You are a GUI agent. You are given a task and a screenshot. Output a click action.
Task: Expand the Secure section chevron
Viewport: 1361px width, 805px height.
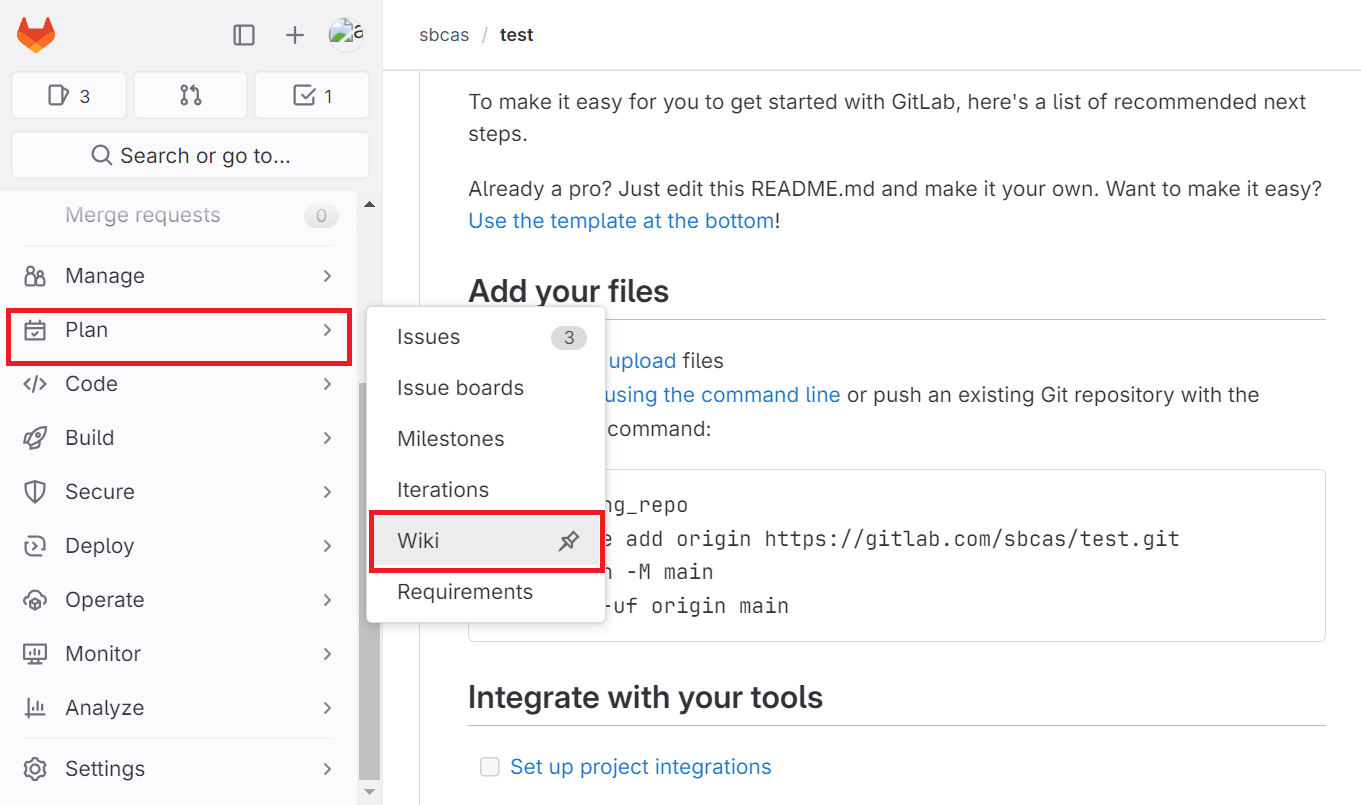(x=327, y=492)
